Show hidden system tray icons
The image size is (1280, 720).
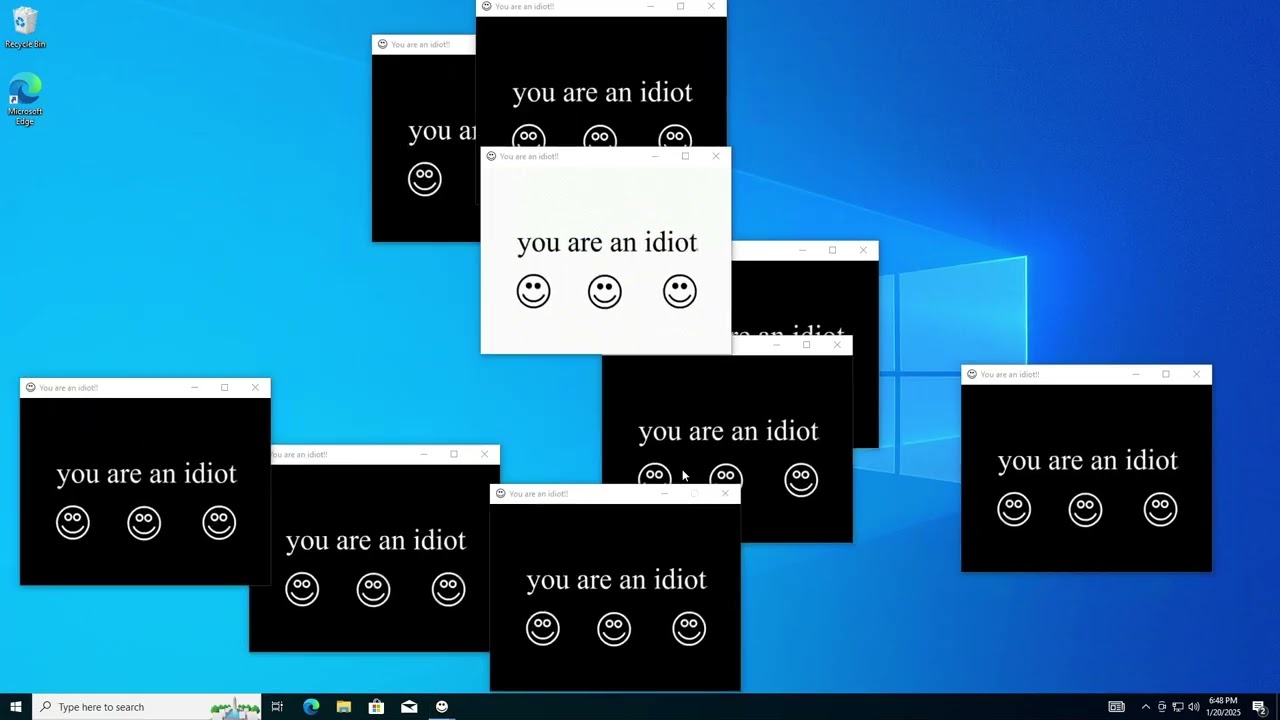tap(1146, 707)
